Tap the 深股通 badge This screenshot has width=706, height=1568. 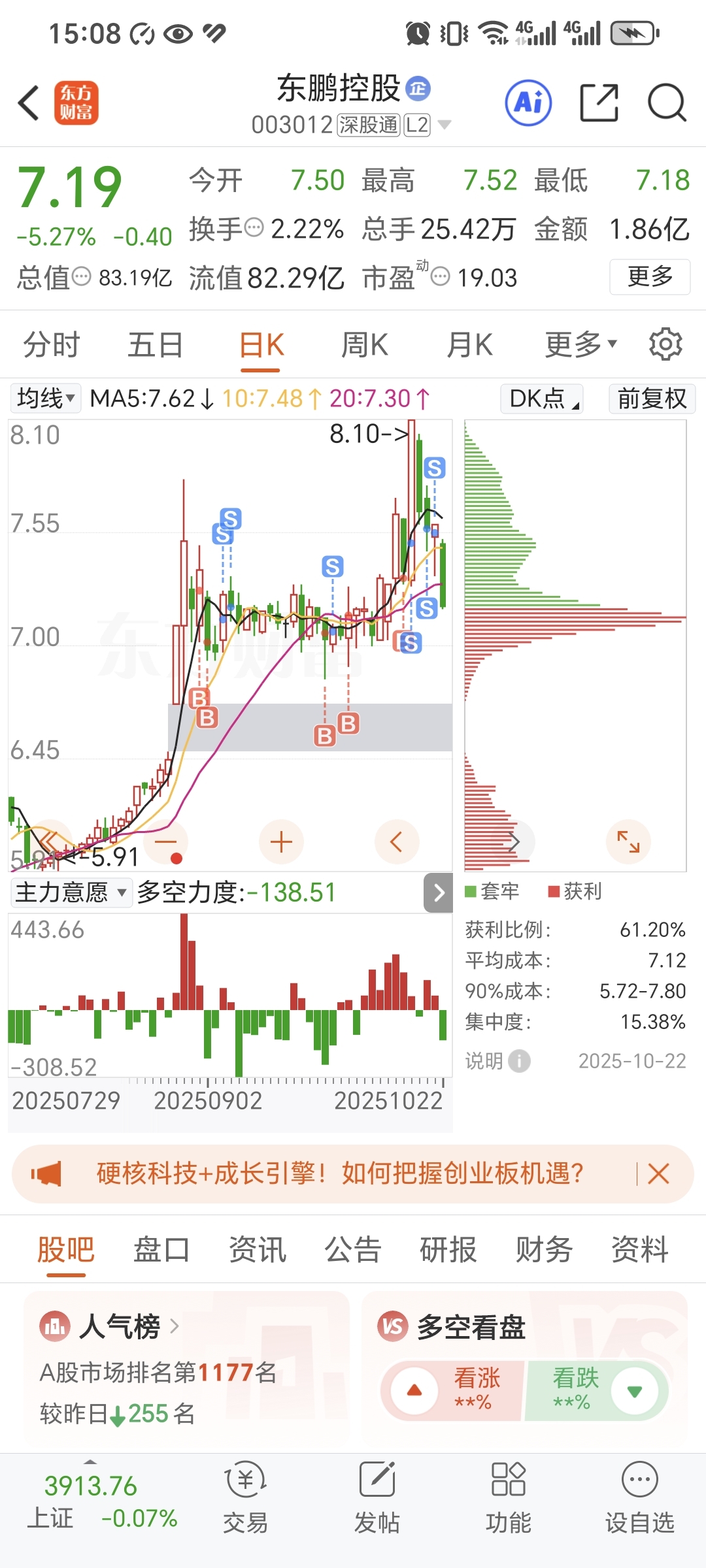click(x=368, y=125)
